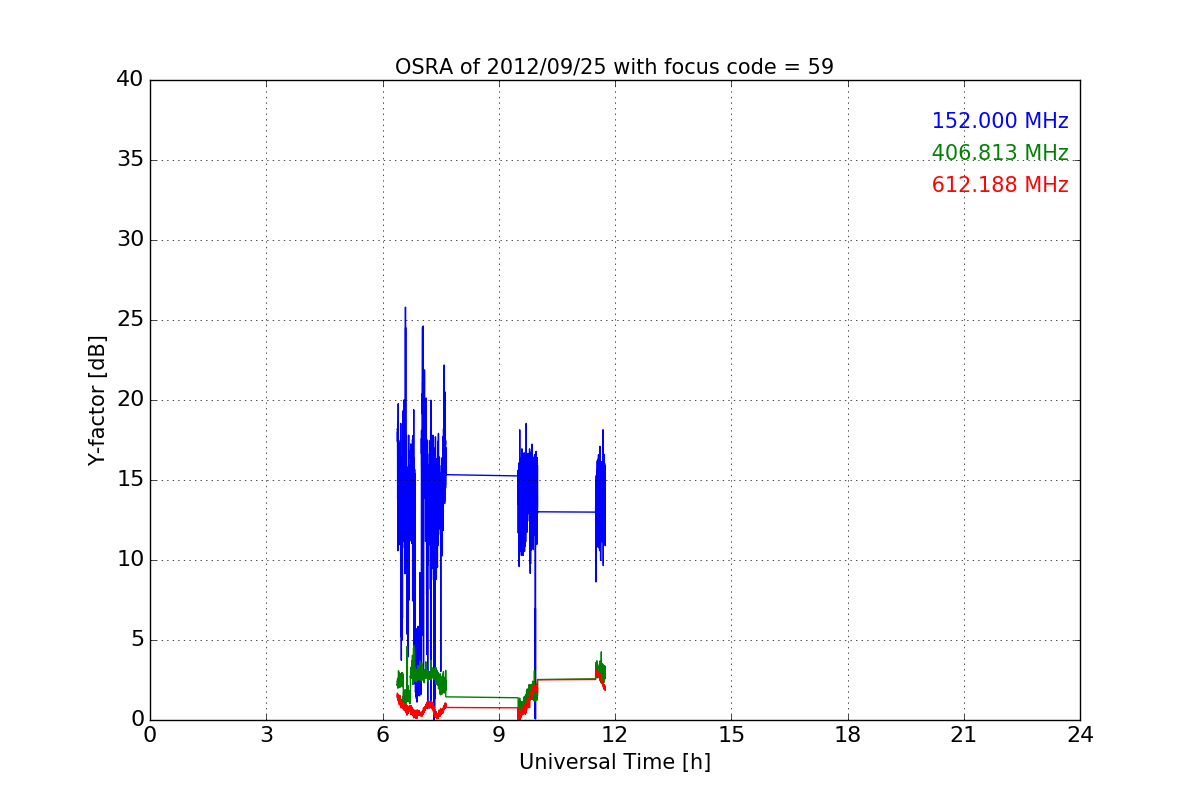Click the x-axis tick value 6

point(382,736)
